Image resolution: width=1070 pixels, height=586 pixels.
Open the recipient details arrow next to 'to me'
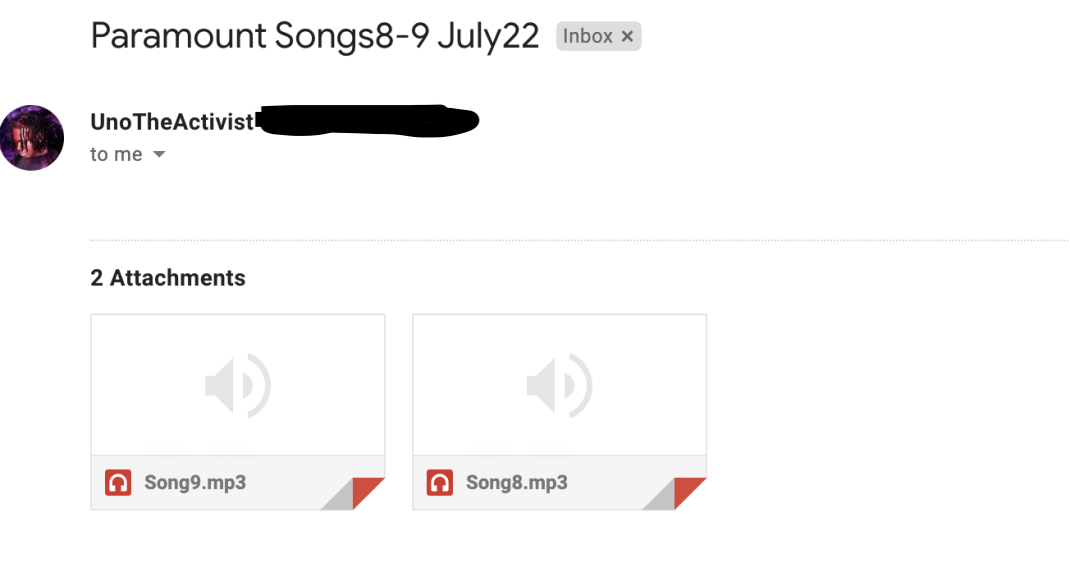[x=159, y=154]
